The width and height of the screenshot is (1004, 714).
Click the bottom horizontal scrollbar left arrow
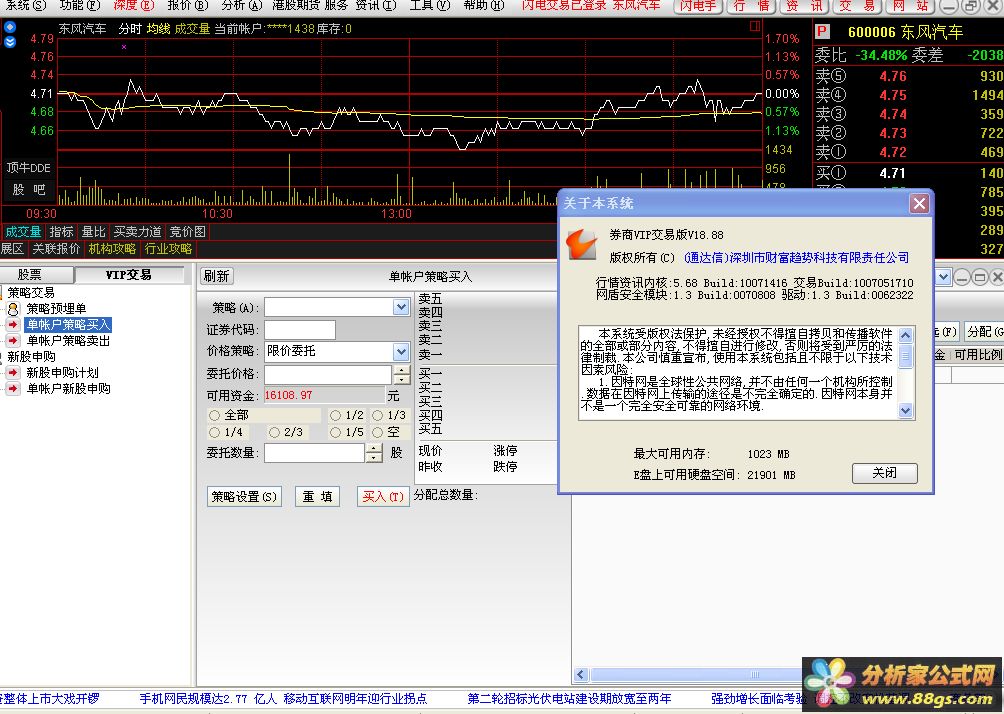pyautogui.click(x=581, y=674)
